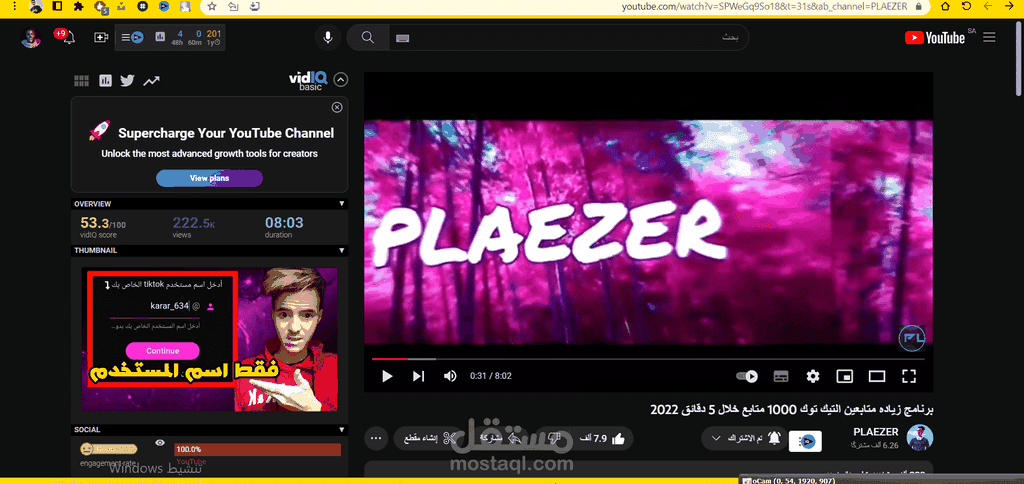Image resolution: width=1024 pixels, height=484 pixels.
Task: Open the YouTube notifications bell with +9 badge
Action: click(67, 37)
